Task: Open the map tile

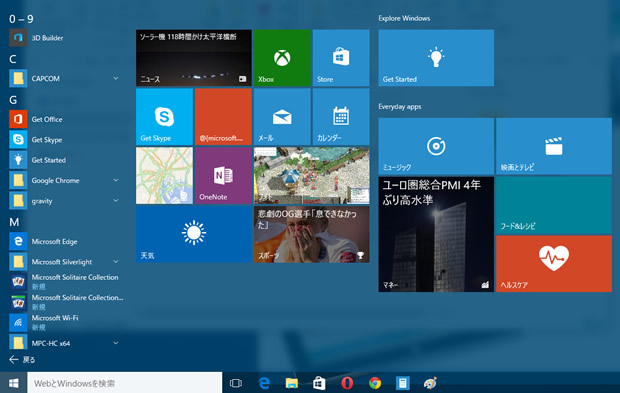Action: (164, 176)
